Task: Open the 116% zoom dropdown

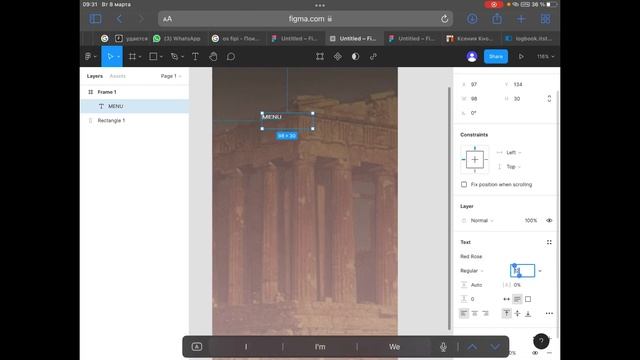Action: point(546,57)
